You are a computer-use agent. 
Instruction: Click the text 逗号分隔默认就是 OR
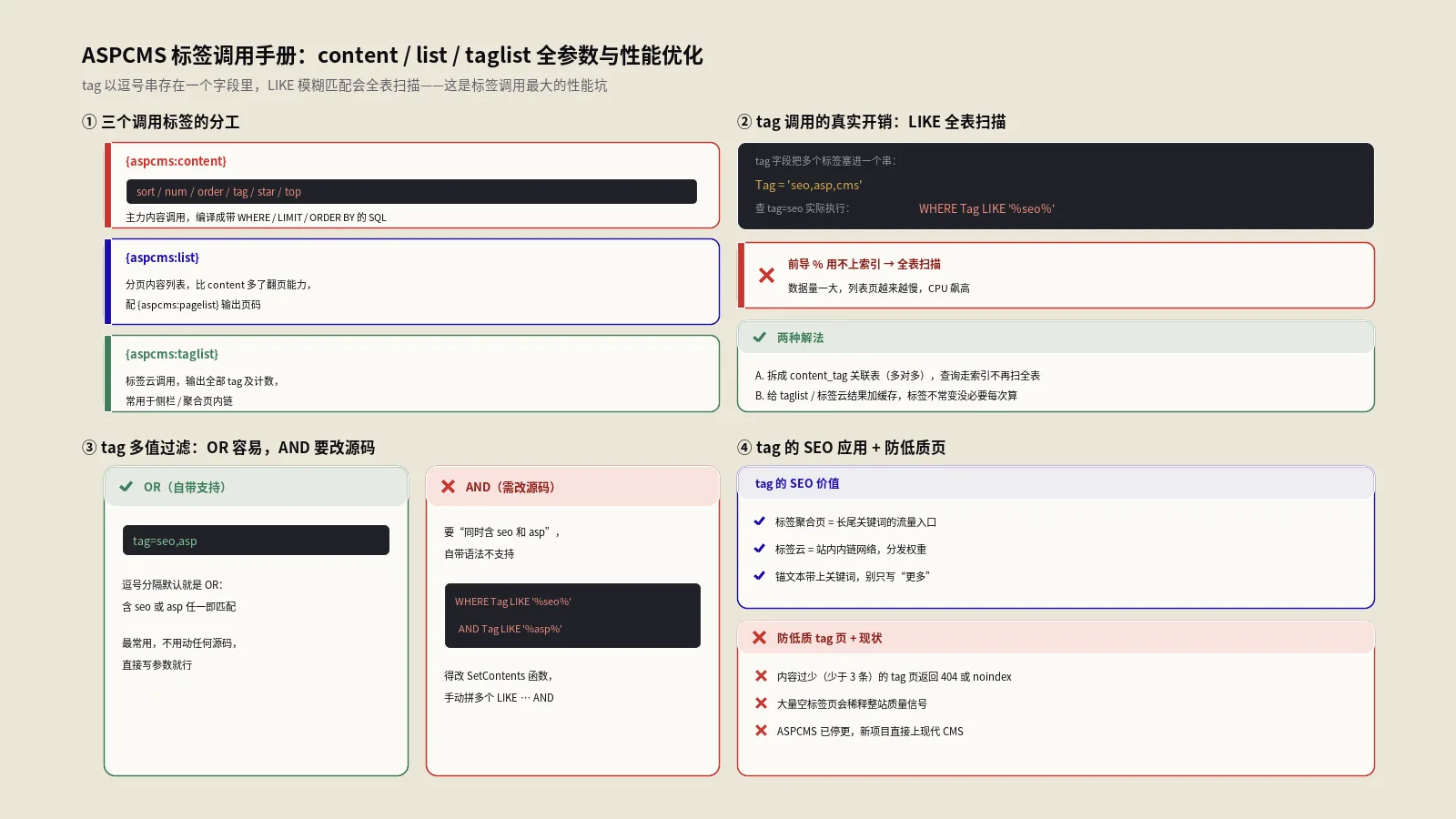[x=172, y=585]
